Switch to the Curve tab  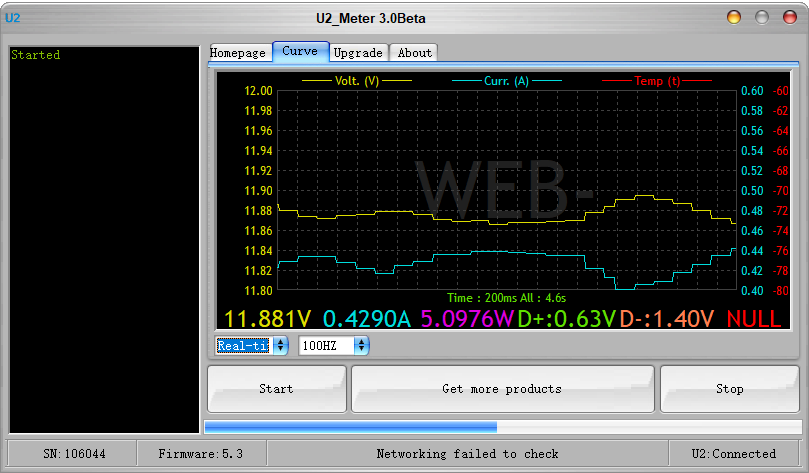click(x=300, y=52)
